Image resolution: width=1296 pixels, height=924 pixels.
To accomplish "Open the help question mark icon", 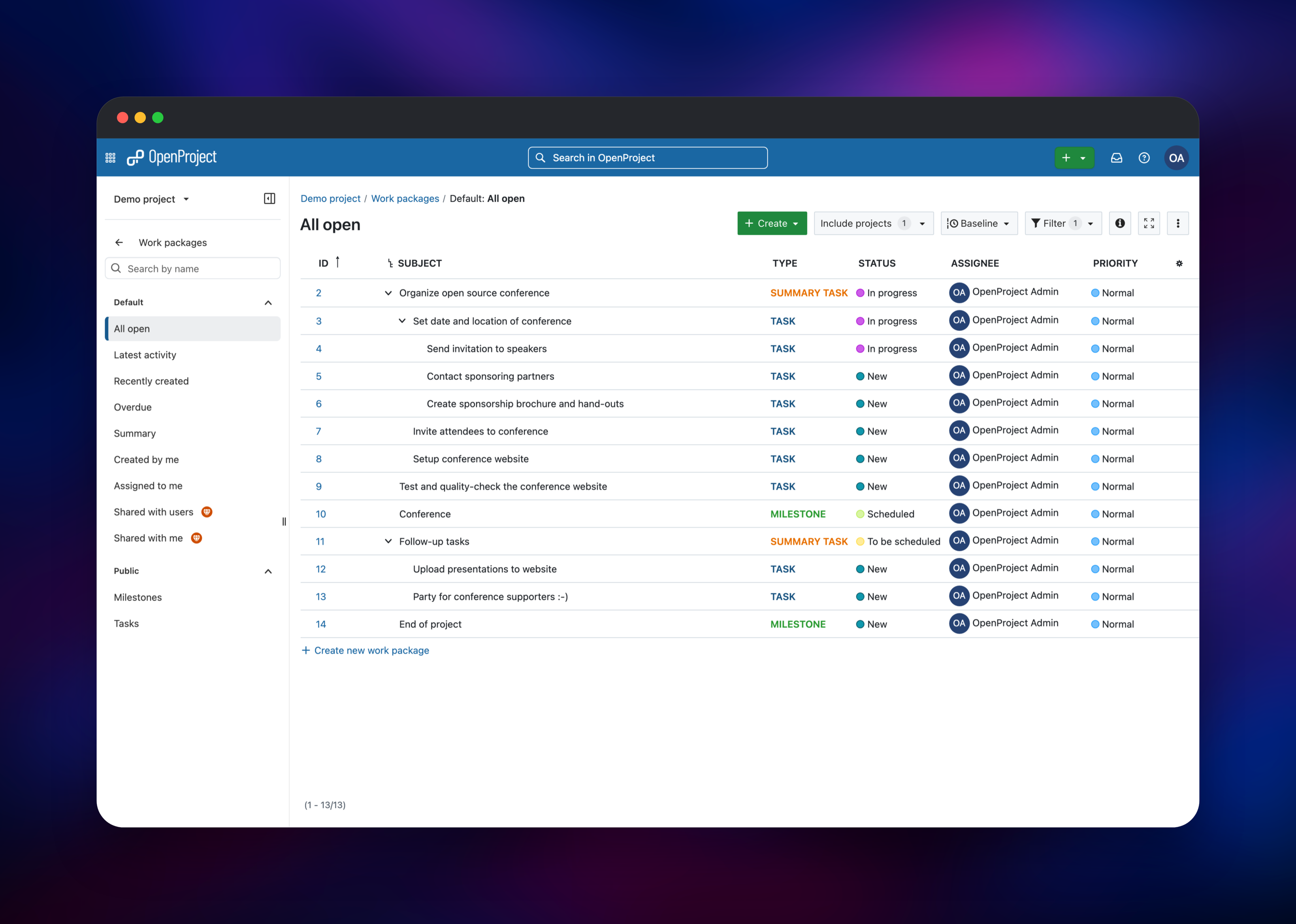I will pyautogui.click(x=1144, y=158).
